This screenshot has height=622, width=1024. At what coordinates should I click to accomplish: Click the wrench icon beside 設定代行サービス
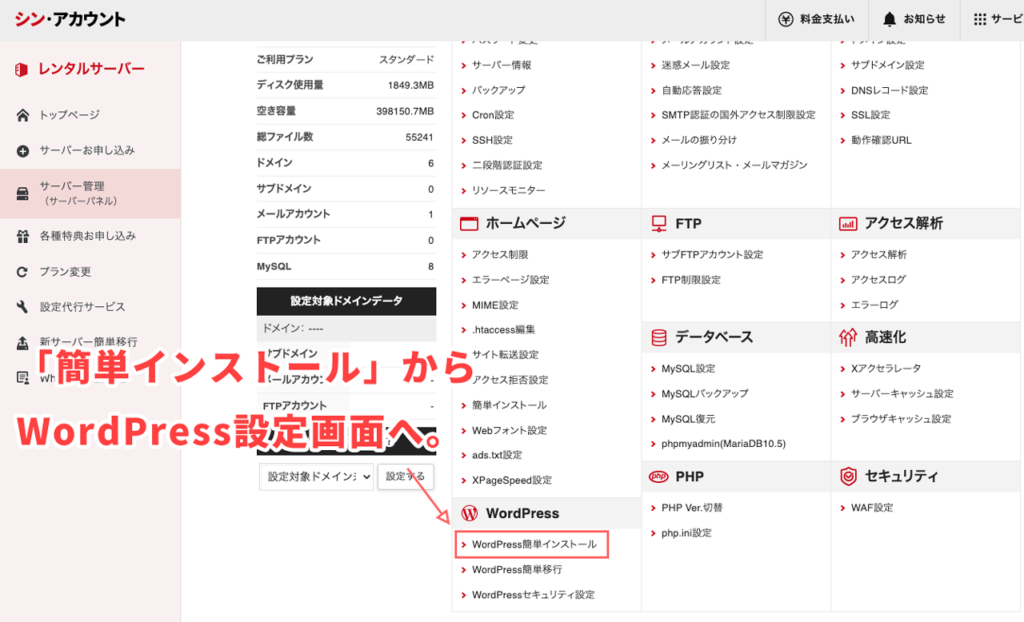(23, 306)
